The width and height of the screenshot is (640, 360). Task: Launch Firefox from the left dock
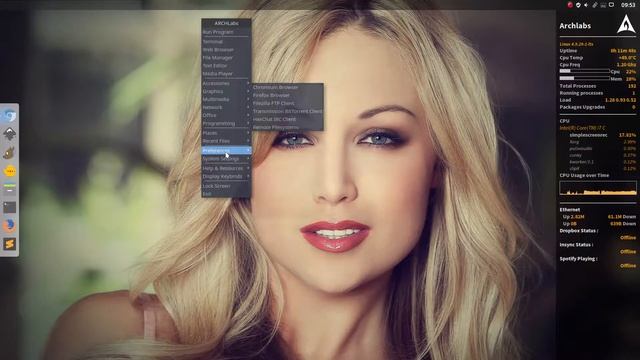pos(9,226)
